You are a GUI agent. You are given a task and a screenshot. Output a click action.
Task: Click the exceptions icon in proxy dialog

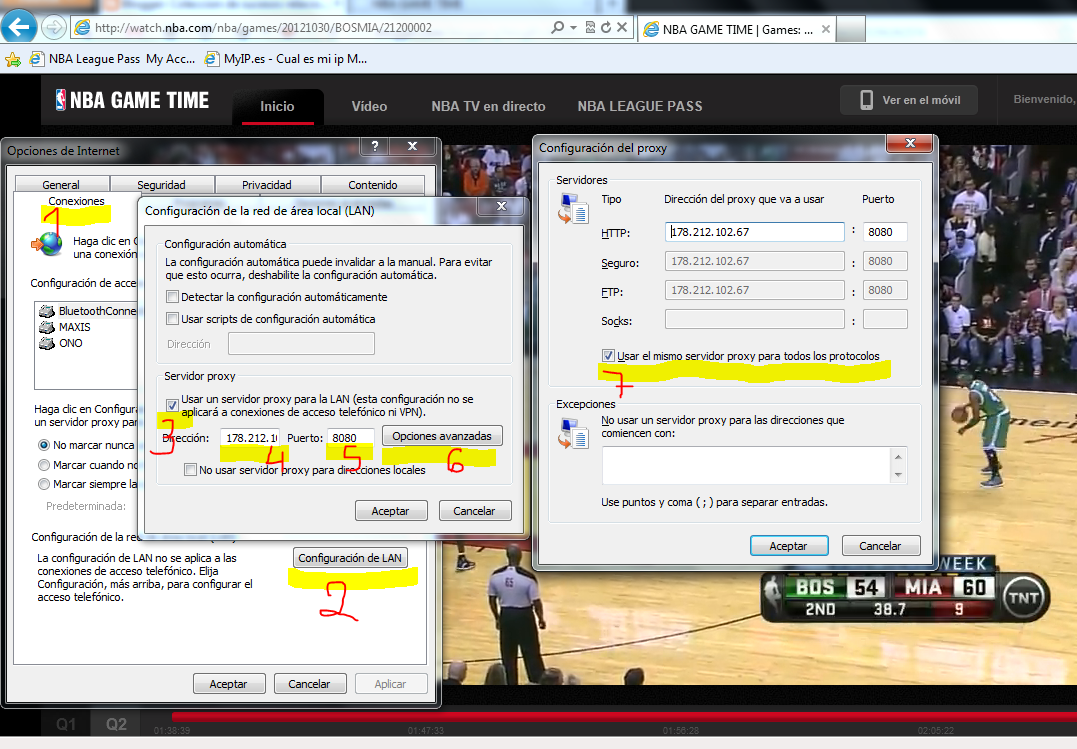[573, 433]
